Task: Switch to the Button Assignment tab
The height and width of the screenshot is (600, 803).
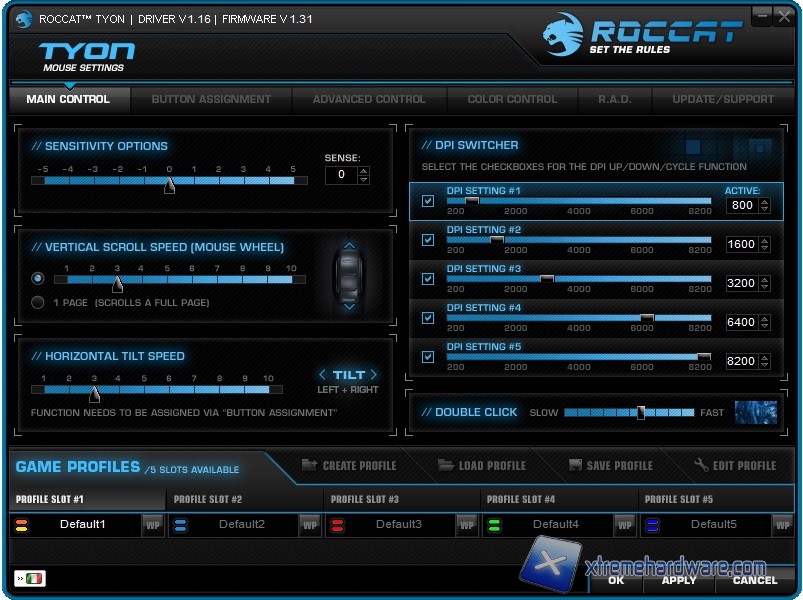Action: 211,99
